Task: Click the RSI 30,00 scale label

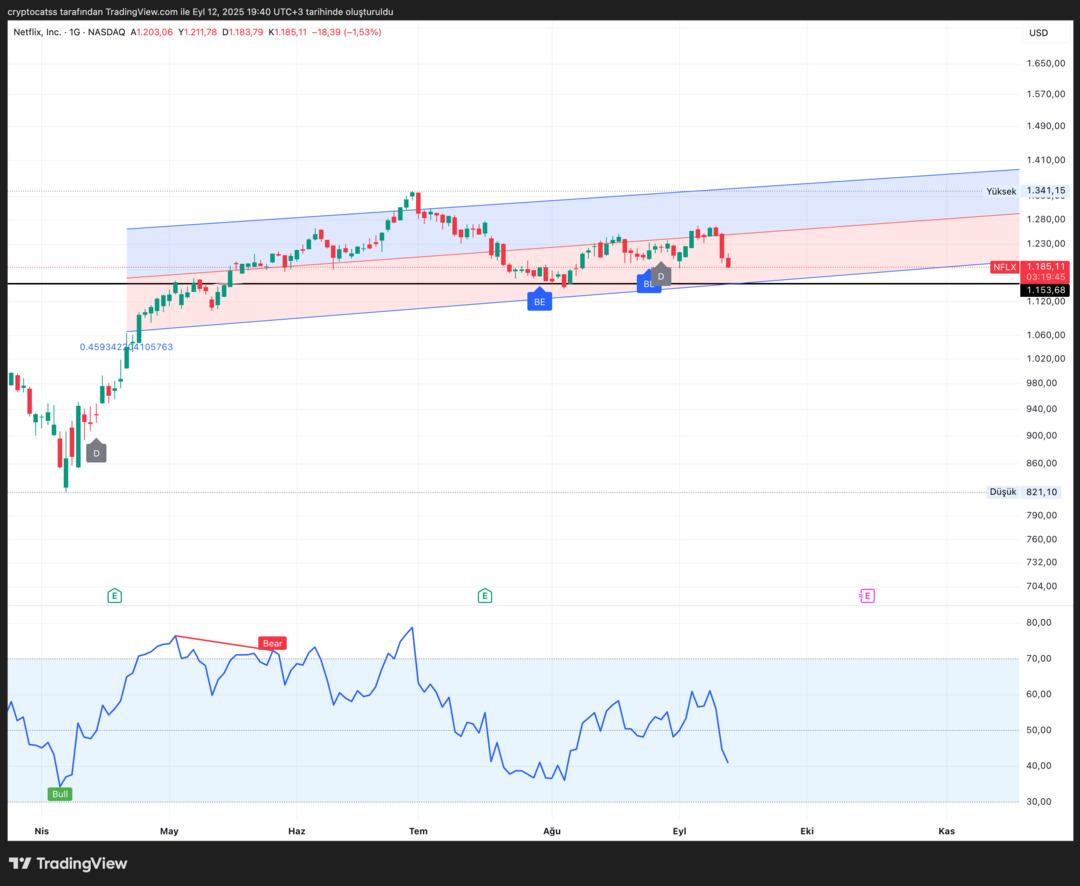Action: (1039, 801)
